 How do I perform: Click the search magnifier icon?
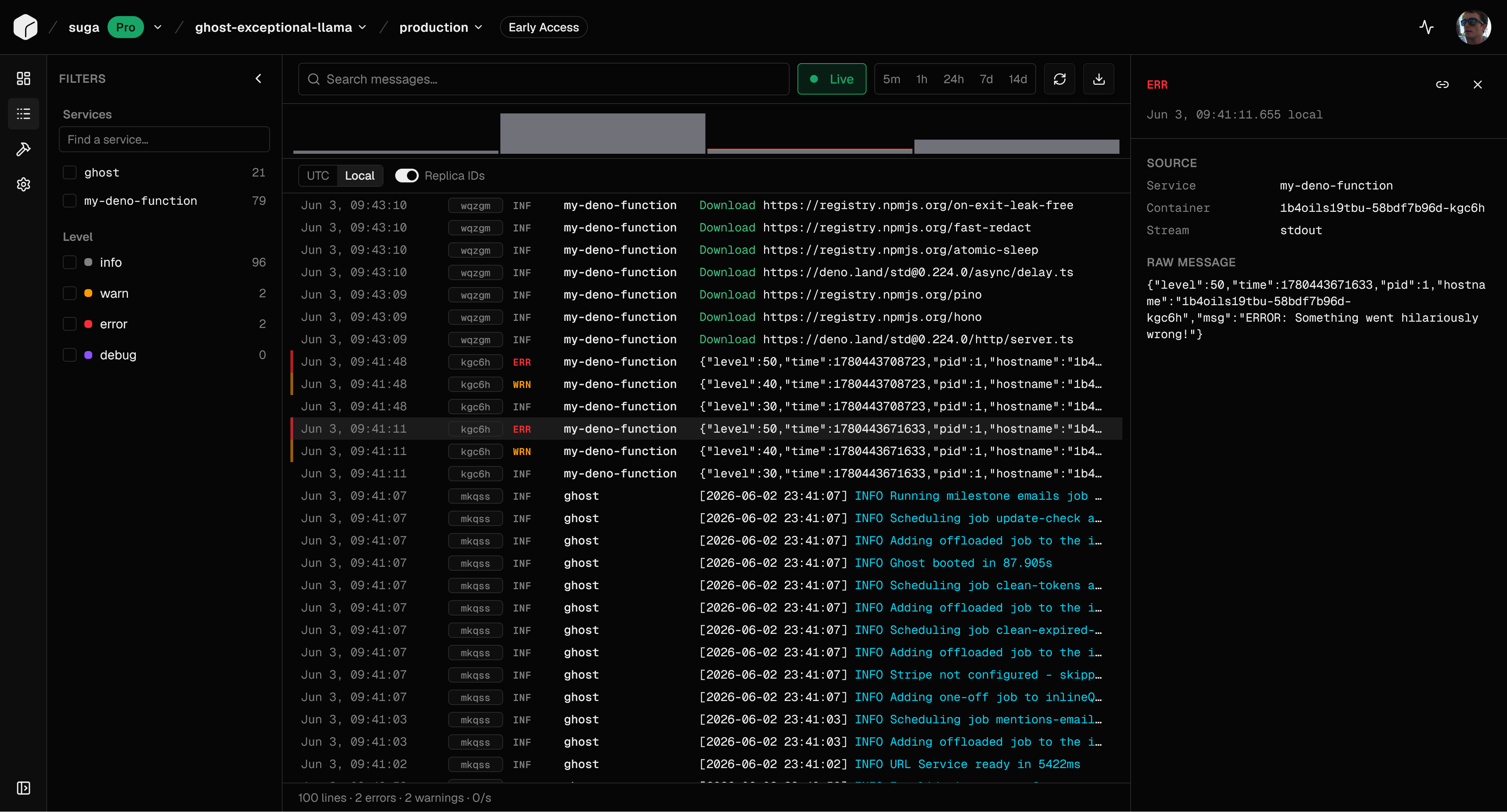314,79
